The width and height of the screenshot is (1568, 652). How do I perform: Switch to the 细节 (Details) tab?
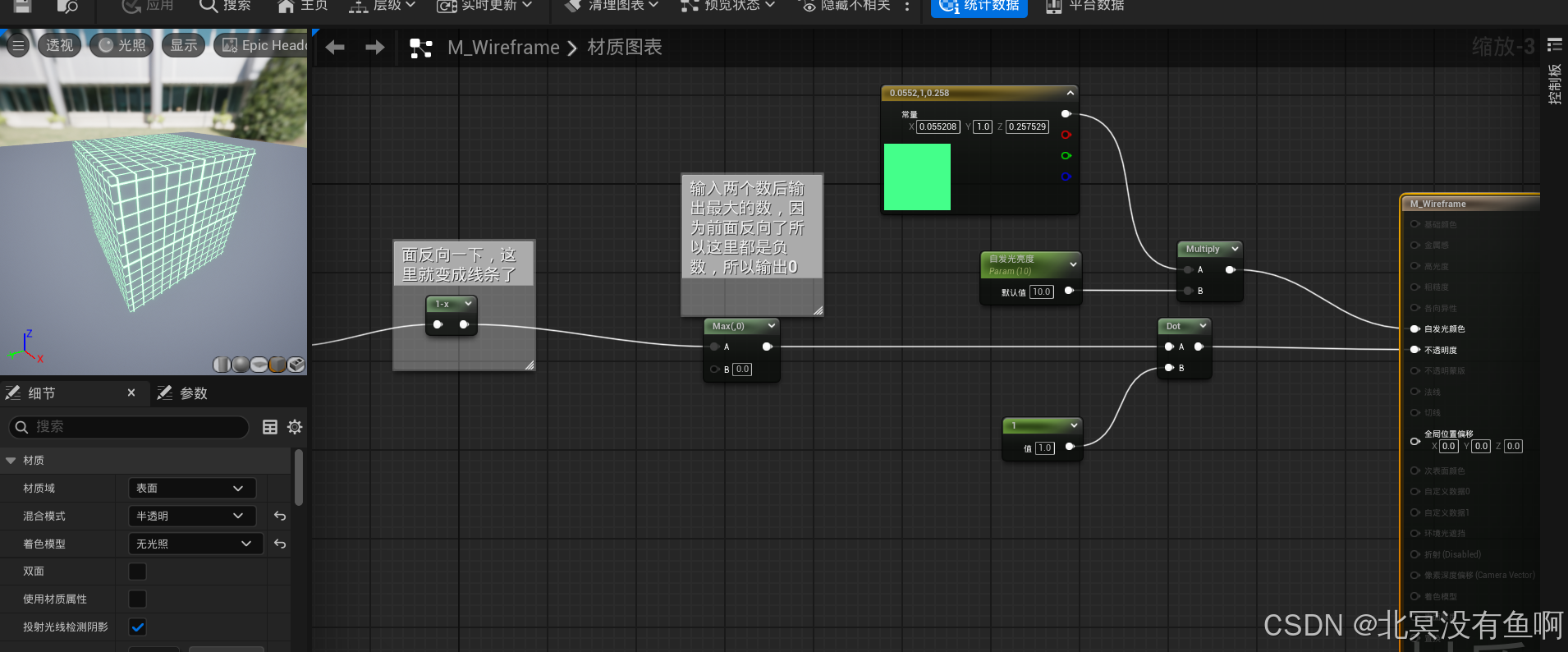pos(41,393)
